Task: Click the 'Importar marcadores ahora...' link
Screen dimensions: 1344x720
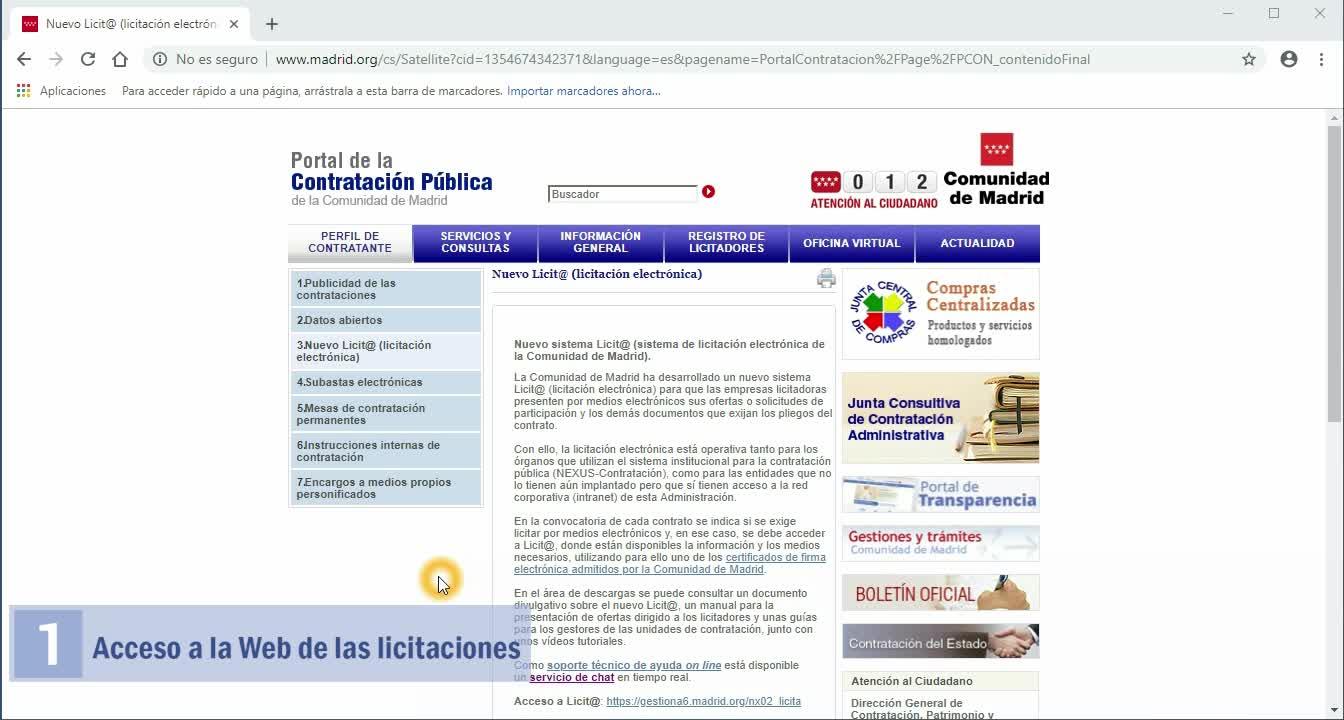Action: click(x=584, y=91)
